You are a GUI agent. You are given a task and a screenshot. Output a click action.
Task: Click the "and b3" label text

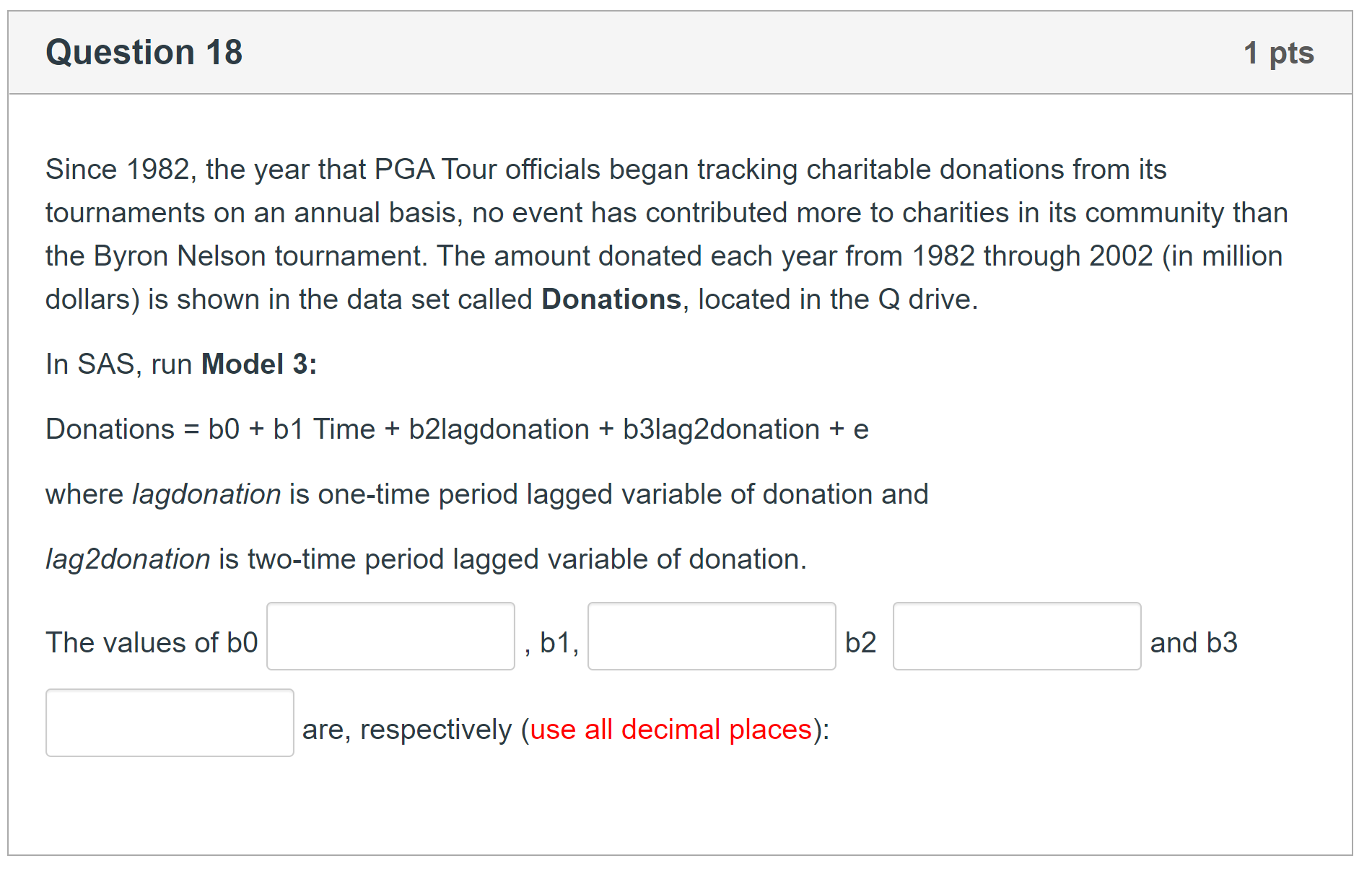(x=1193, y=642)
